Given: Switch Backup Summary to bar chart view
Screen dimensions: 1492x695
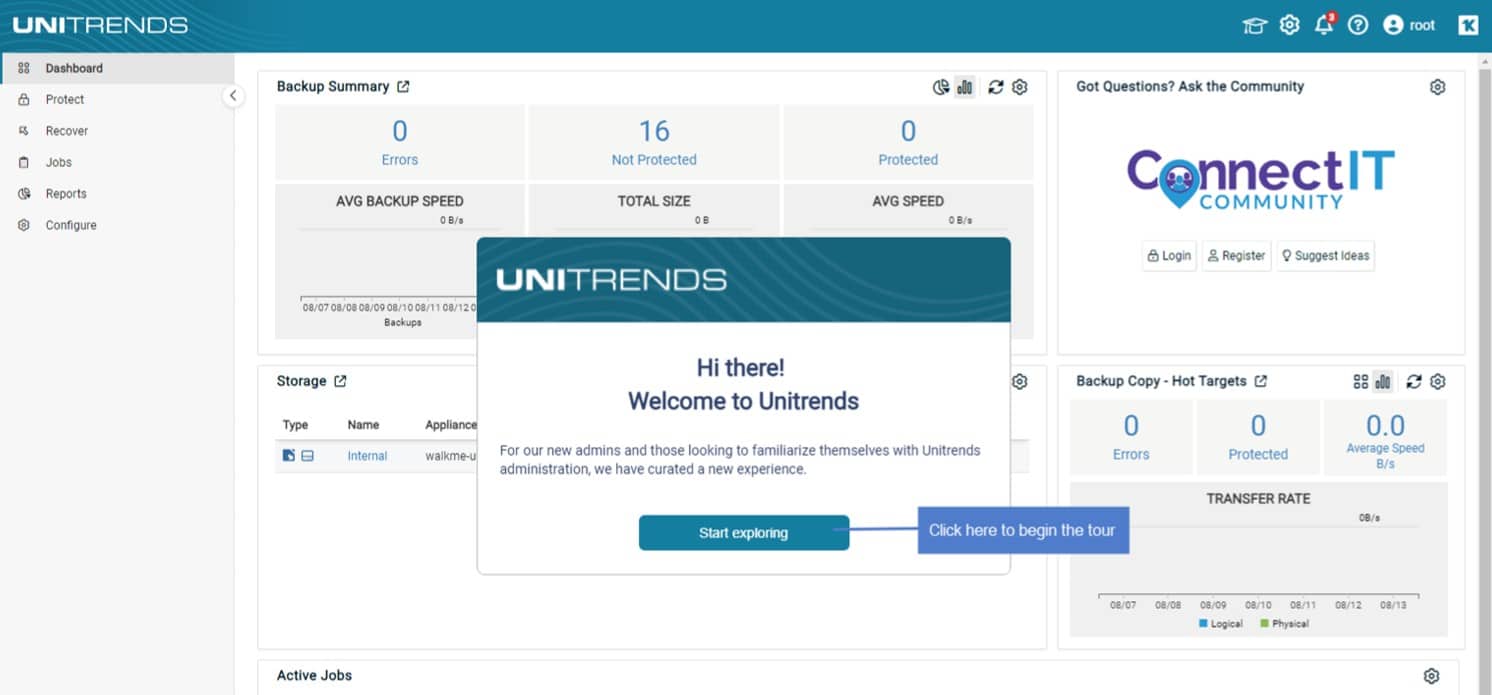Looking at the screenshot, I should [964, 87].
